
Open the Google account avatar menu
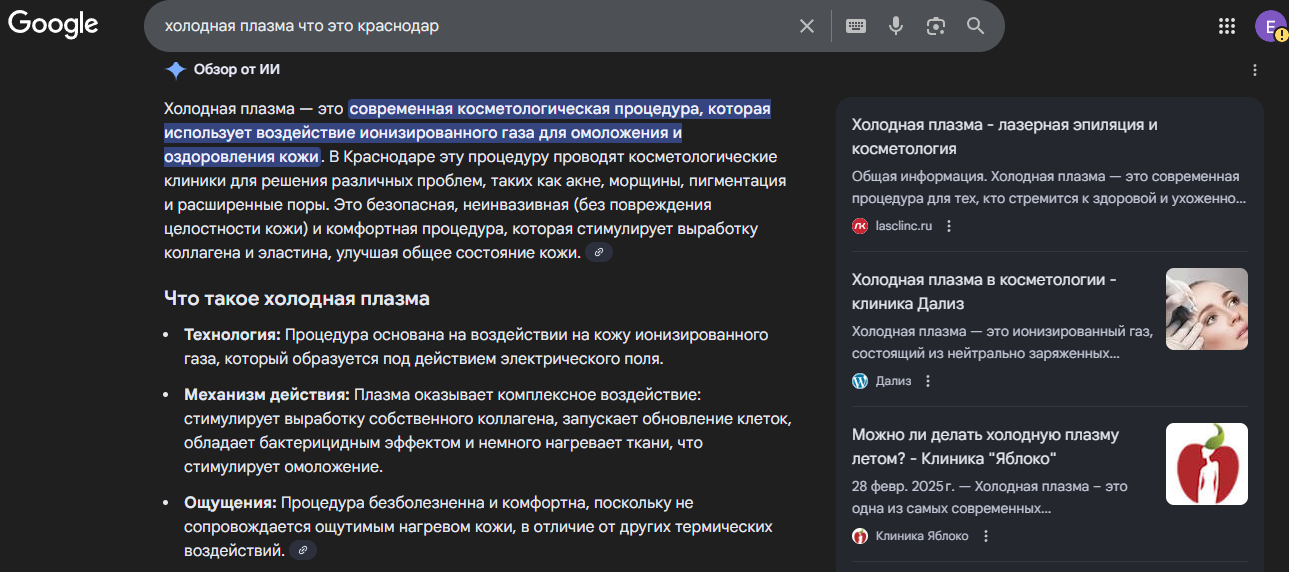[1271, 26]
